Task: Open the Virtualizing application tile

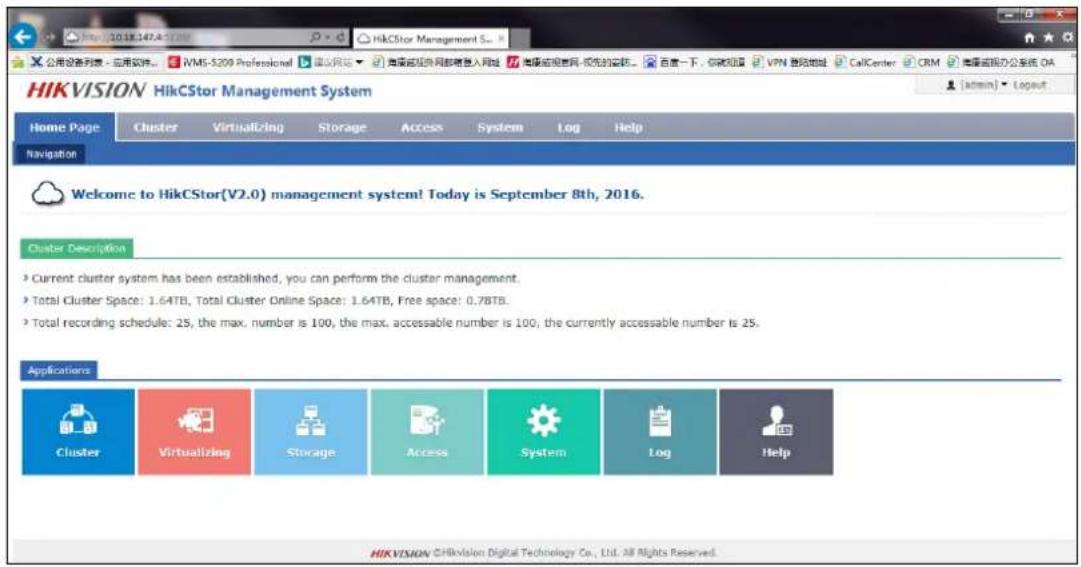Action: 194,432
